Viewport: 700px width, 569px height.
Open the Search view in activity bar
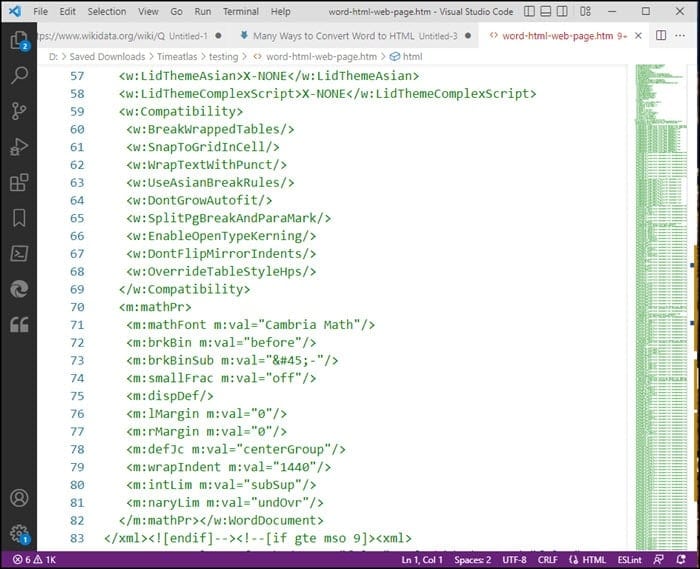[x=19, y=75]
